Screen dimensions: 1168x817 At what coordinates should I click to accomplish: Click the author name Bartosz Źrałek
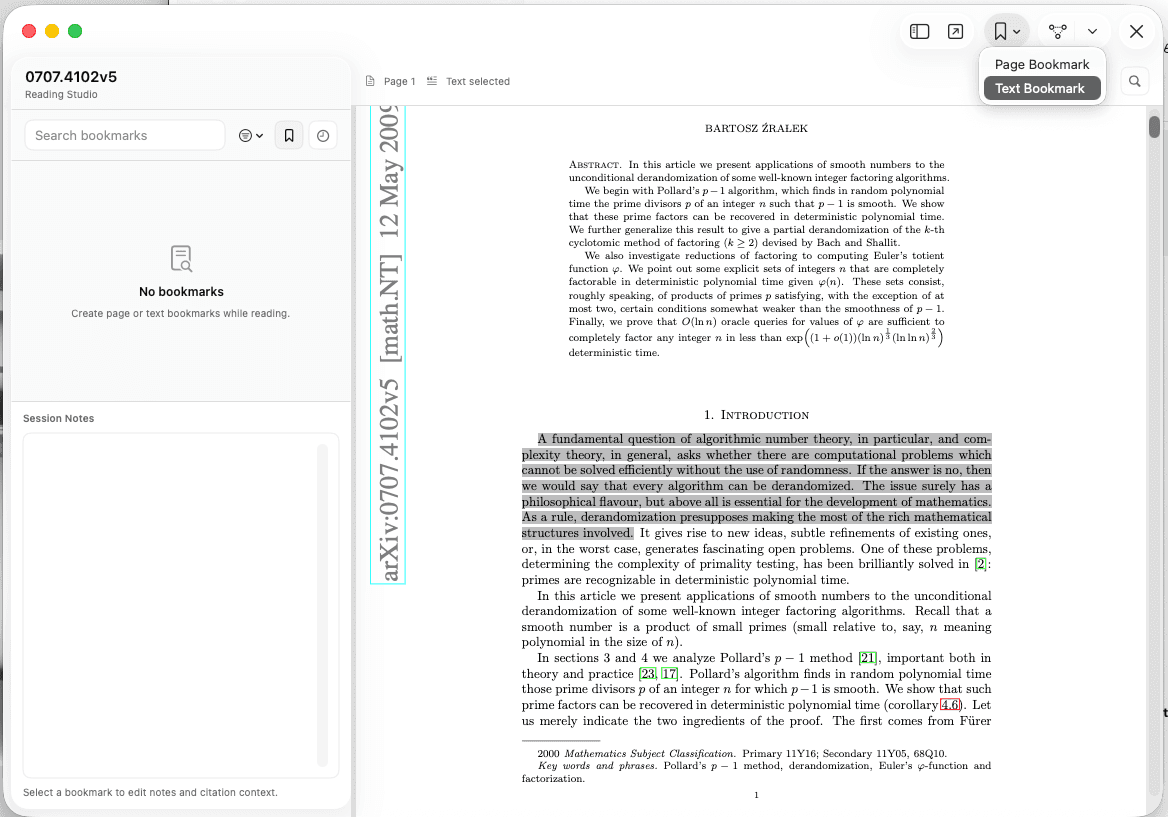coord(756,128)
